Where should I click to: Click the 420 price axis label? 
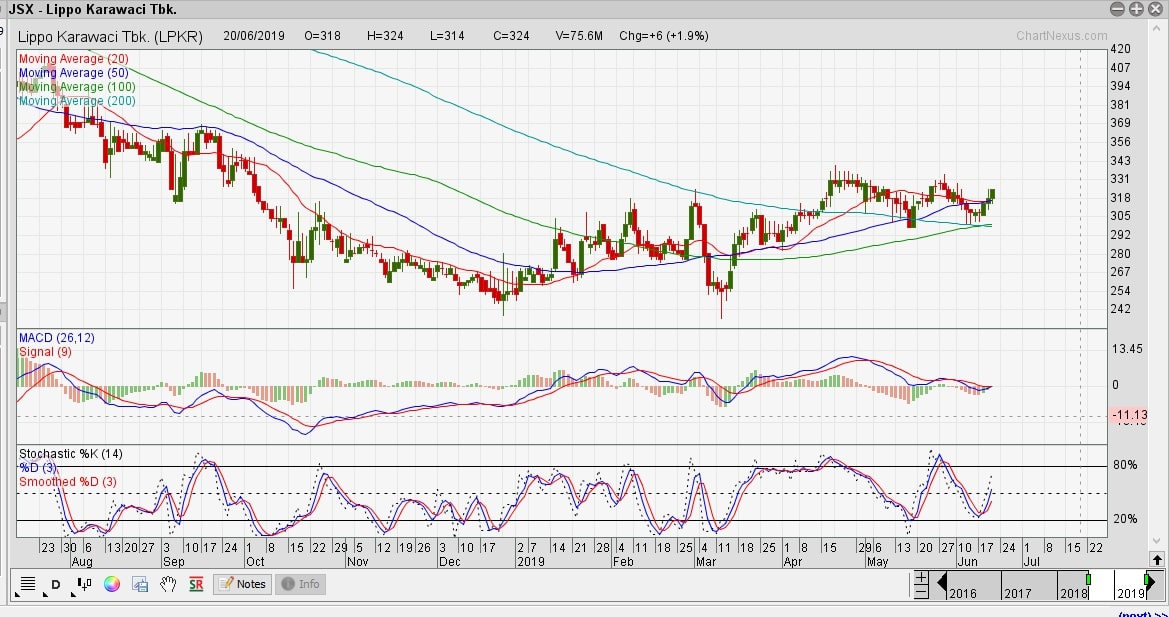(1121, 49)
